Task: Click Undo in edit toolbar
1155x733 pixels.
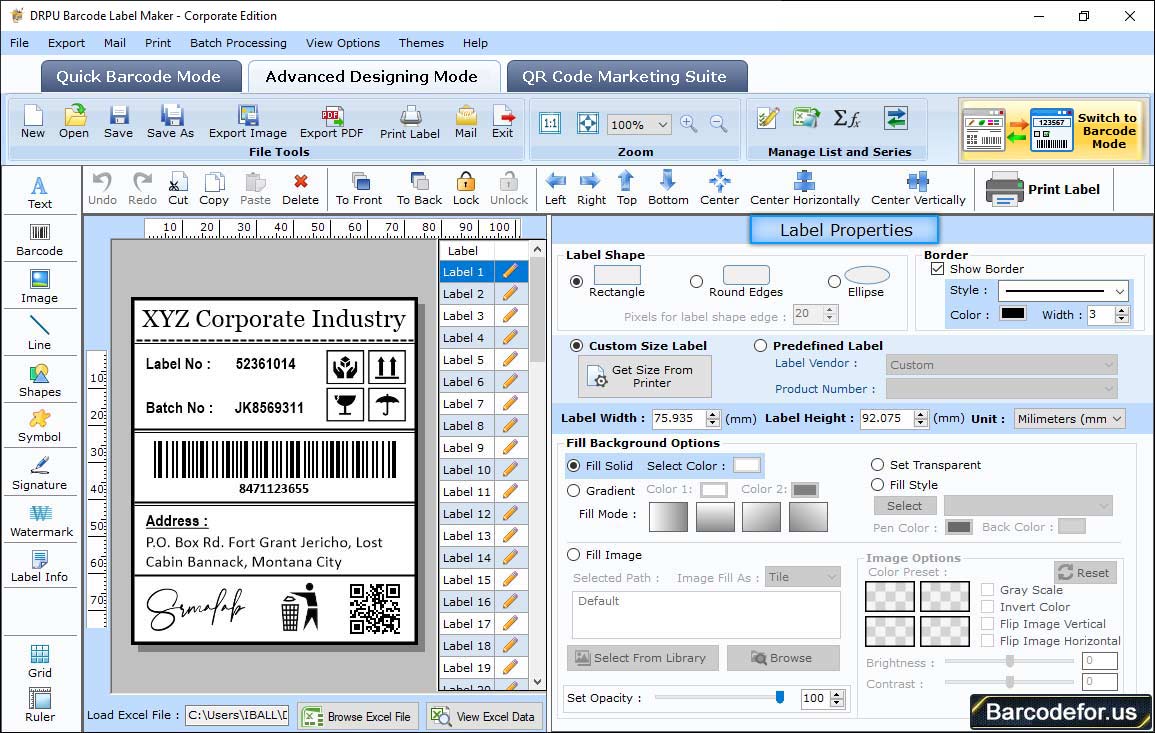Action: [102, 189]
